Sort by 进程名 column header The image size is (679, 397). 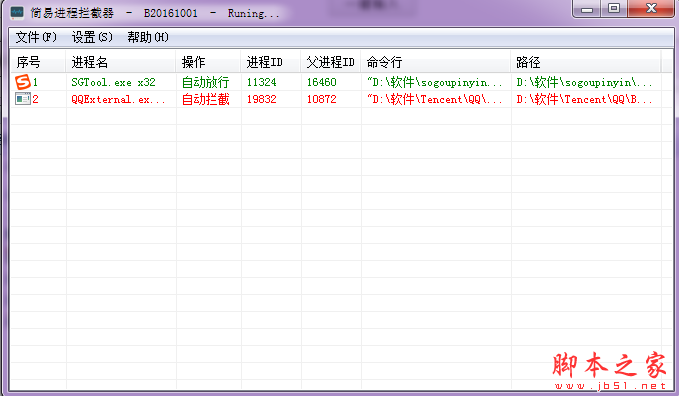(120, 62)
